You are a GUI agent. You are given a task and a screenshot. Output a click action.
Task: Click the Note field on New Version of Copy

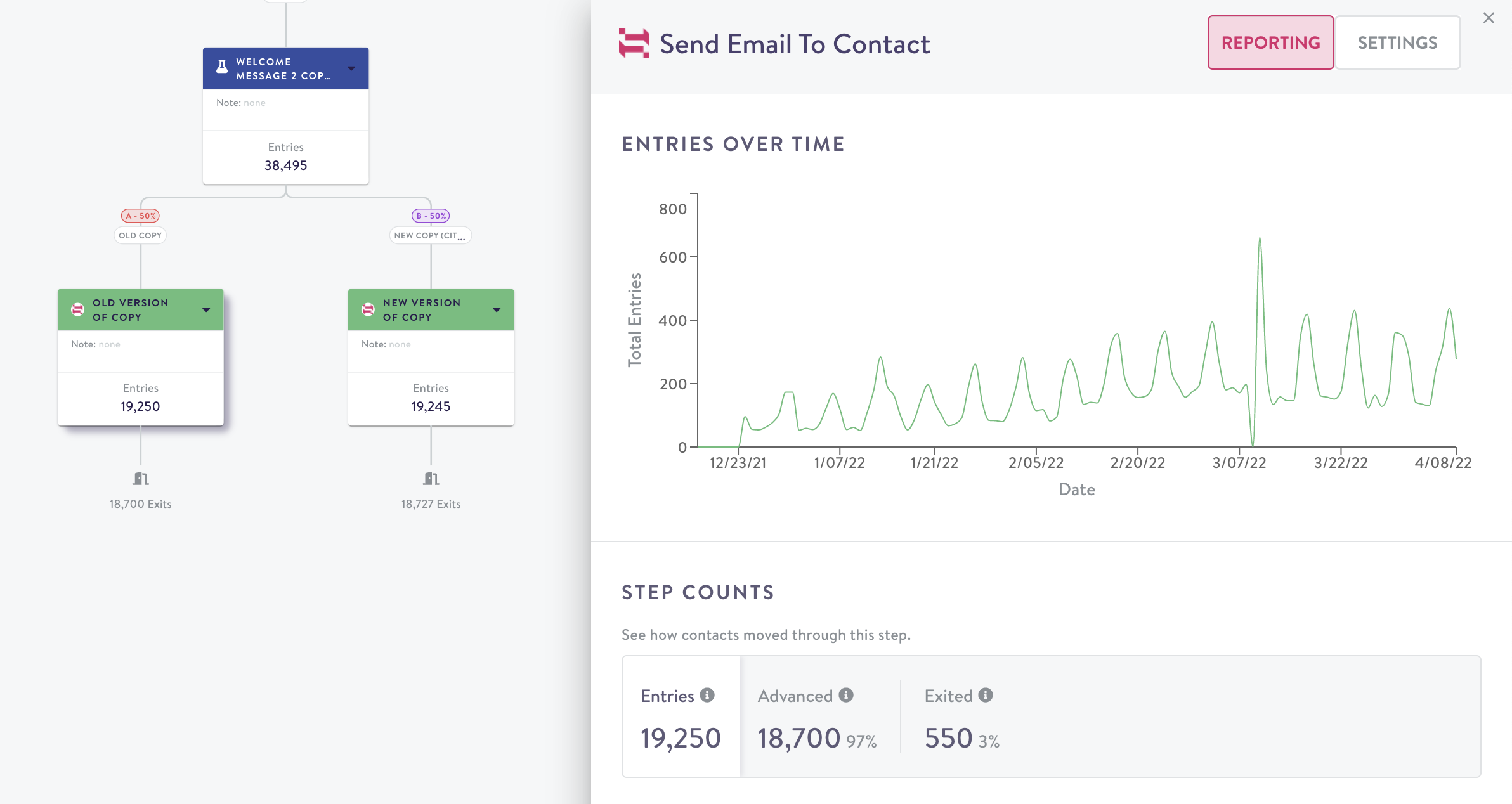[431, 351]
